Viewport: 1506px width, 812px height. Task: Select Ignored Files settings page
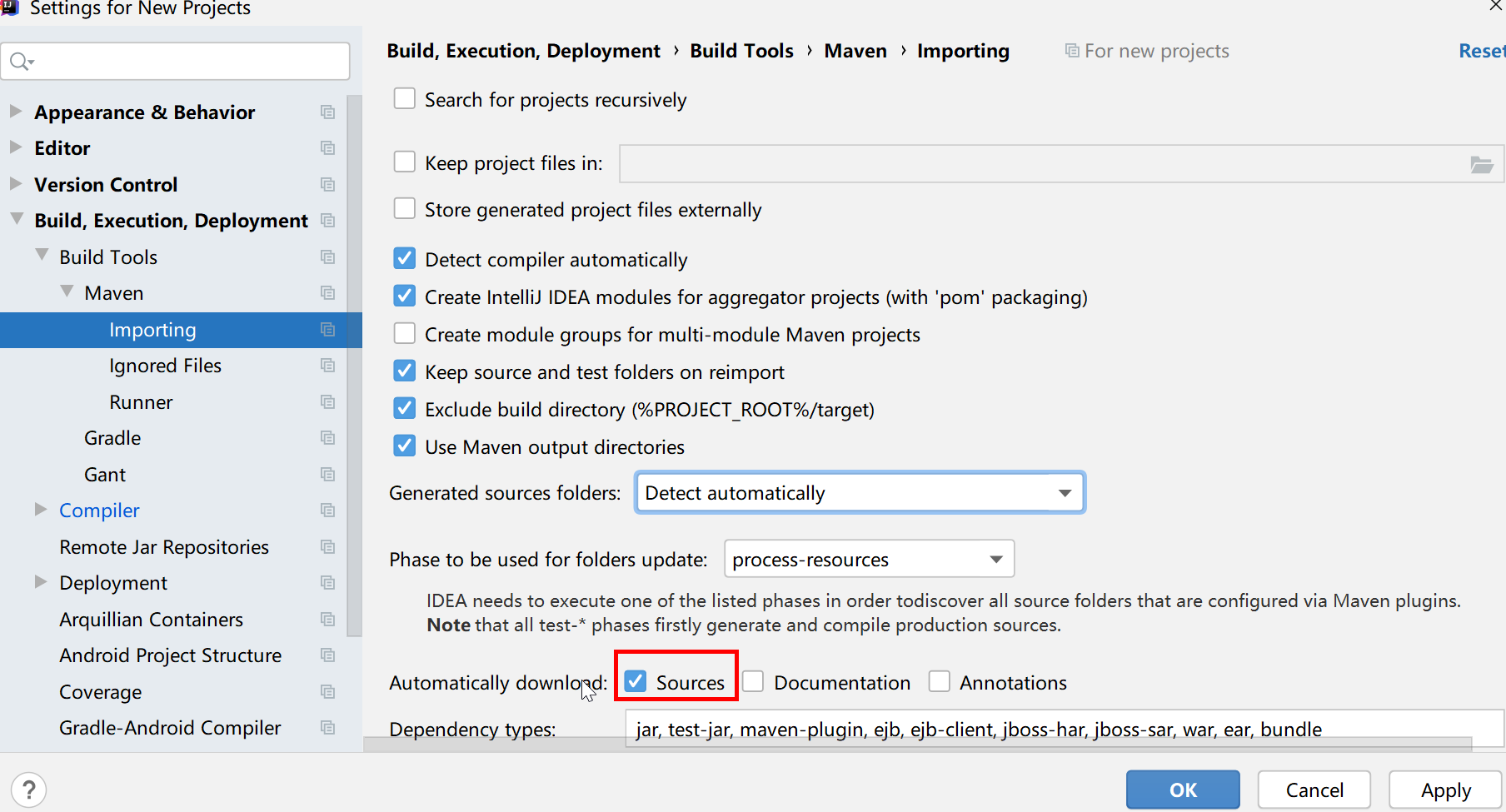[165, 366]
